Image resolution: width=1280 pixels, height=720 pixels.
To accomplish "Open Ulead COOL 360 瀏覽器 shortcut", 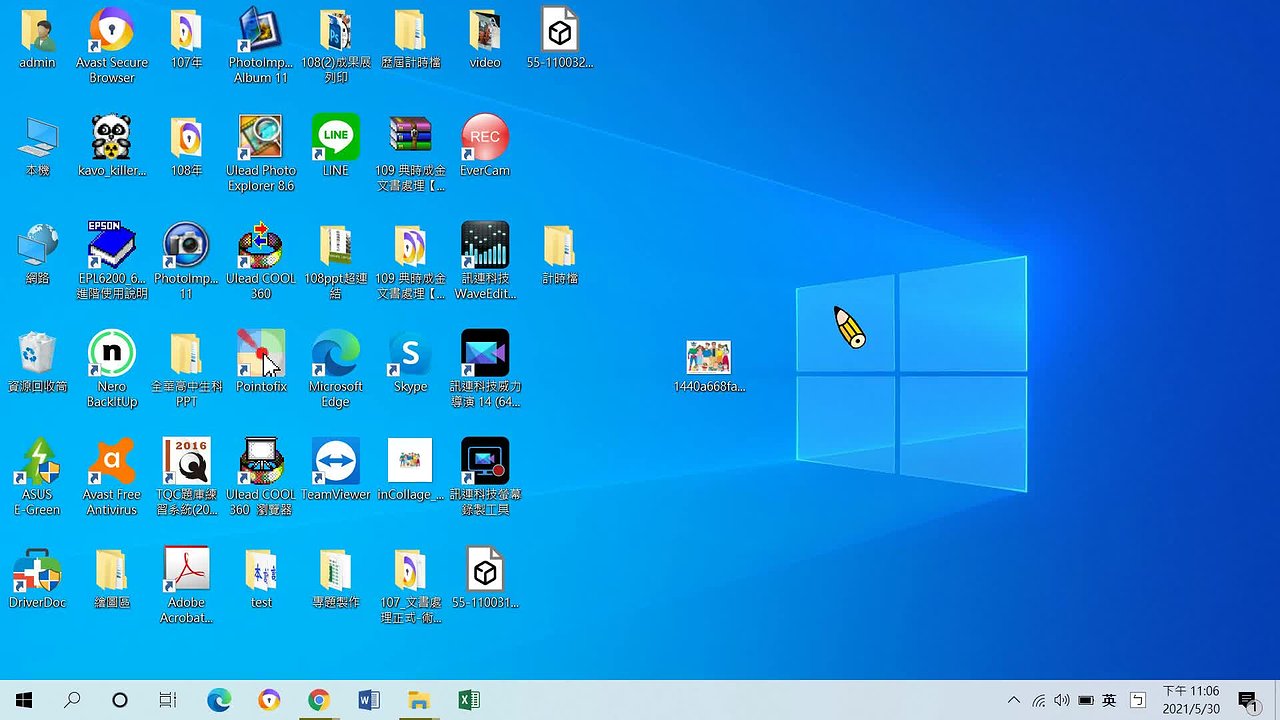I will pyautogui.click(x=261, y=462).
